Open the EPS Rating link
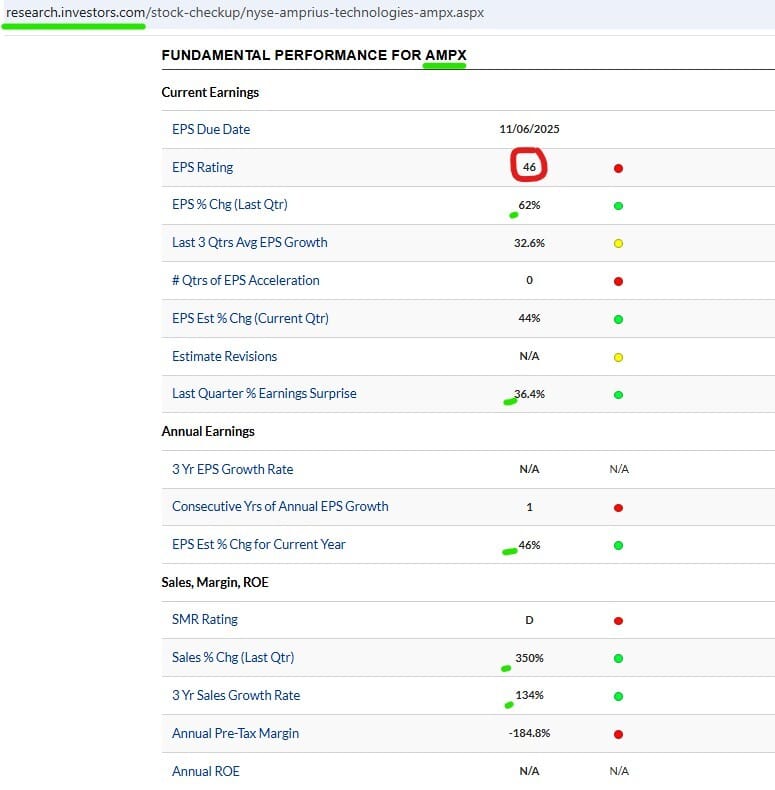Viewport: 775px width, 790px height. (203, 167)
